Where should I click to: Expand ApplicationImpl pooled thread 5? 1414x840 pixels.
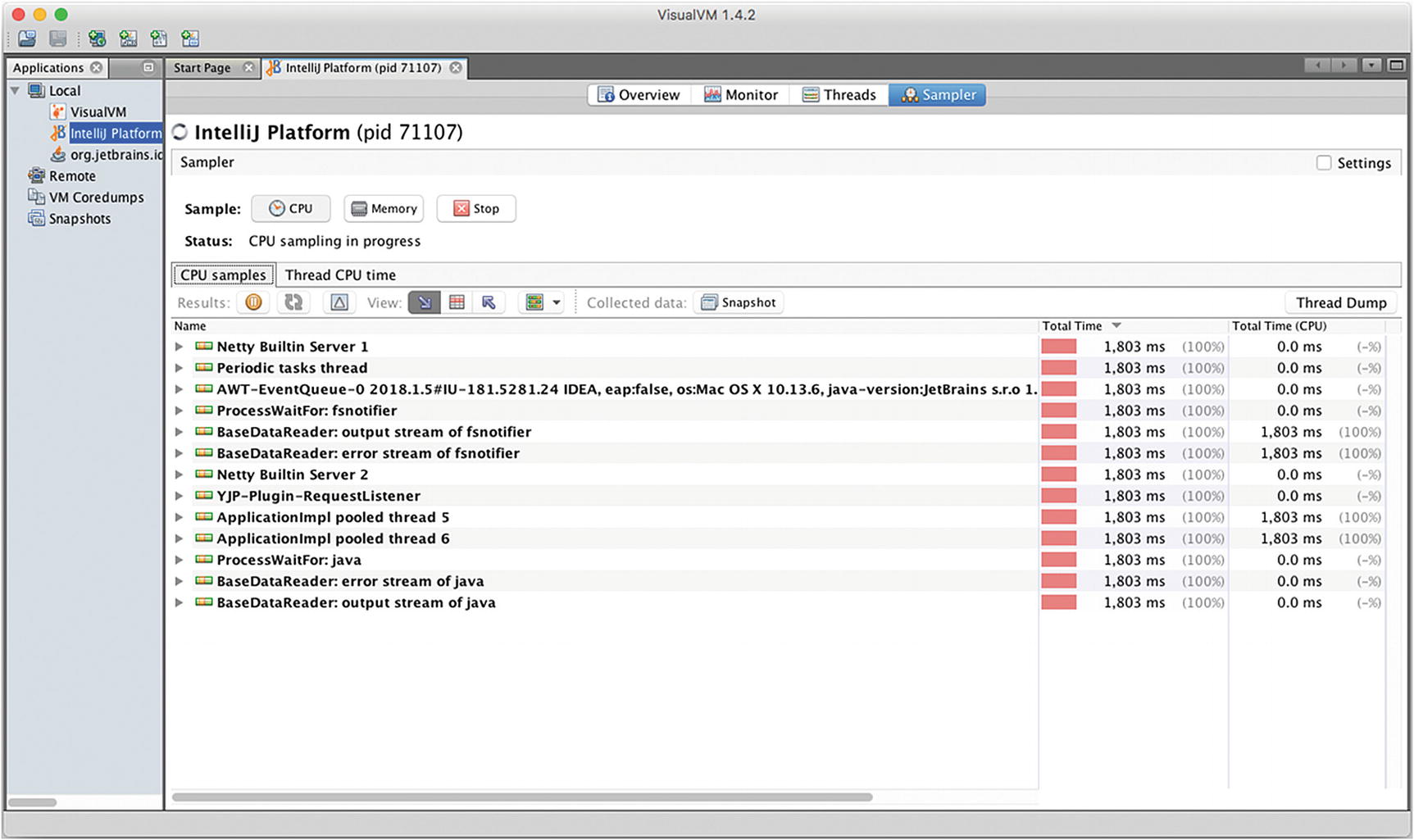coord(179,517)
